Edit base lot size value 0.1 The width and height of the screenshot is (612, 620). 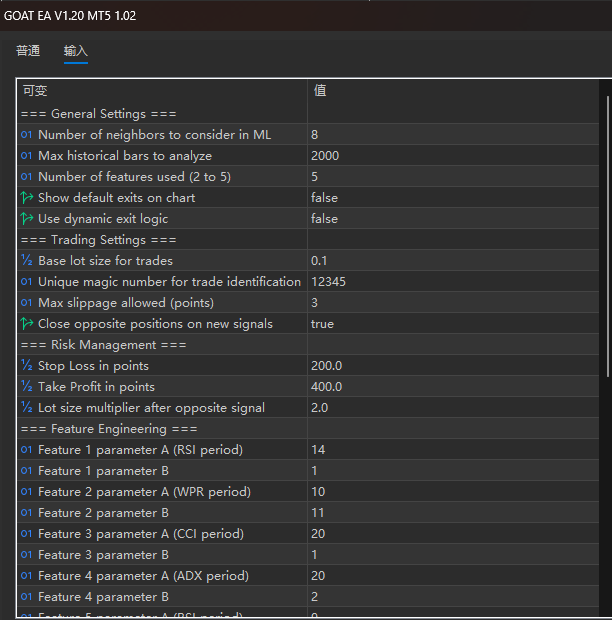point(453,261)
